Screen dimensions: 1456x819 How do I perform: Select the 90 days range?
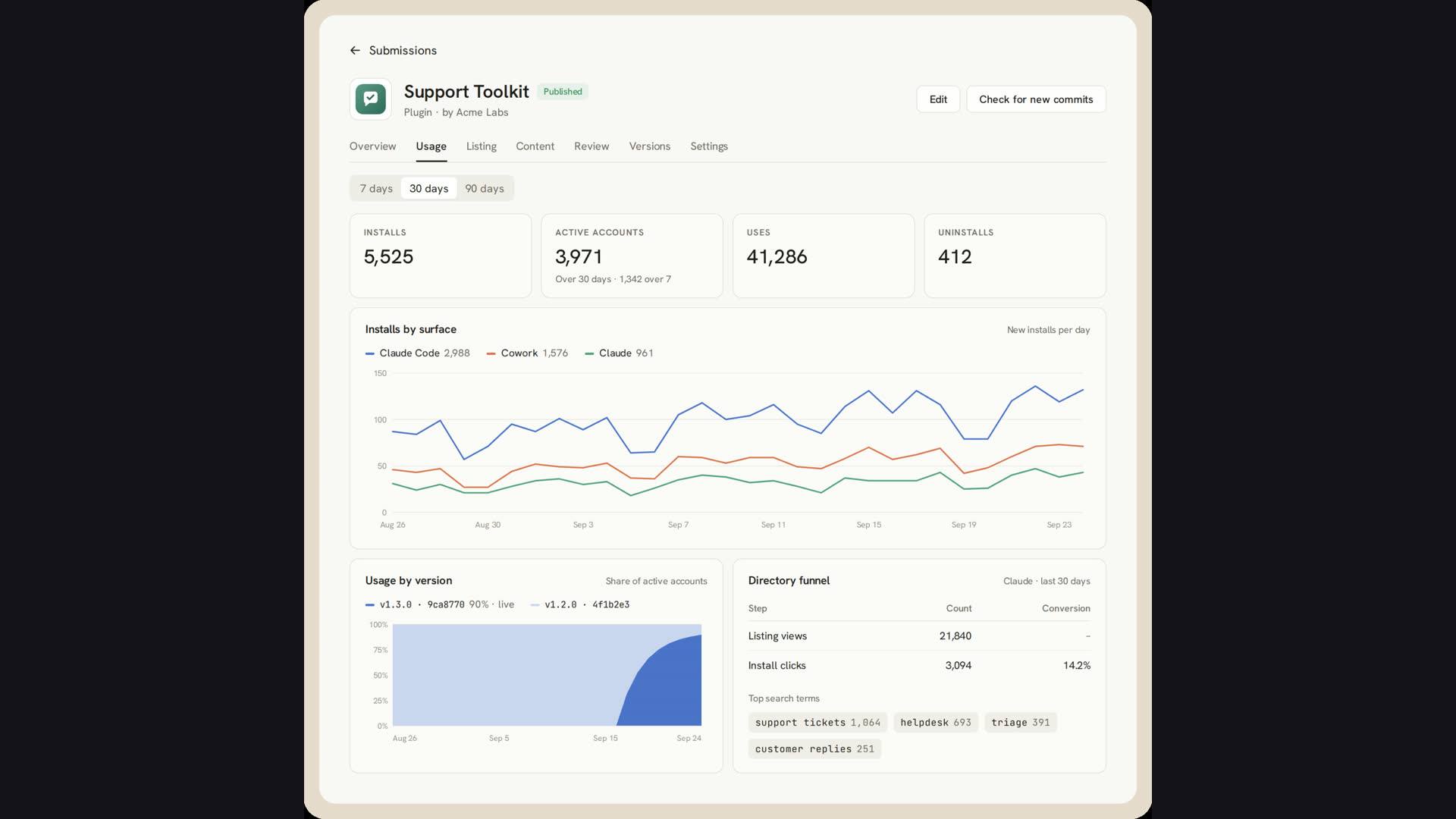click(x=485, y=188)
